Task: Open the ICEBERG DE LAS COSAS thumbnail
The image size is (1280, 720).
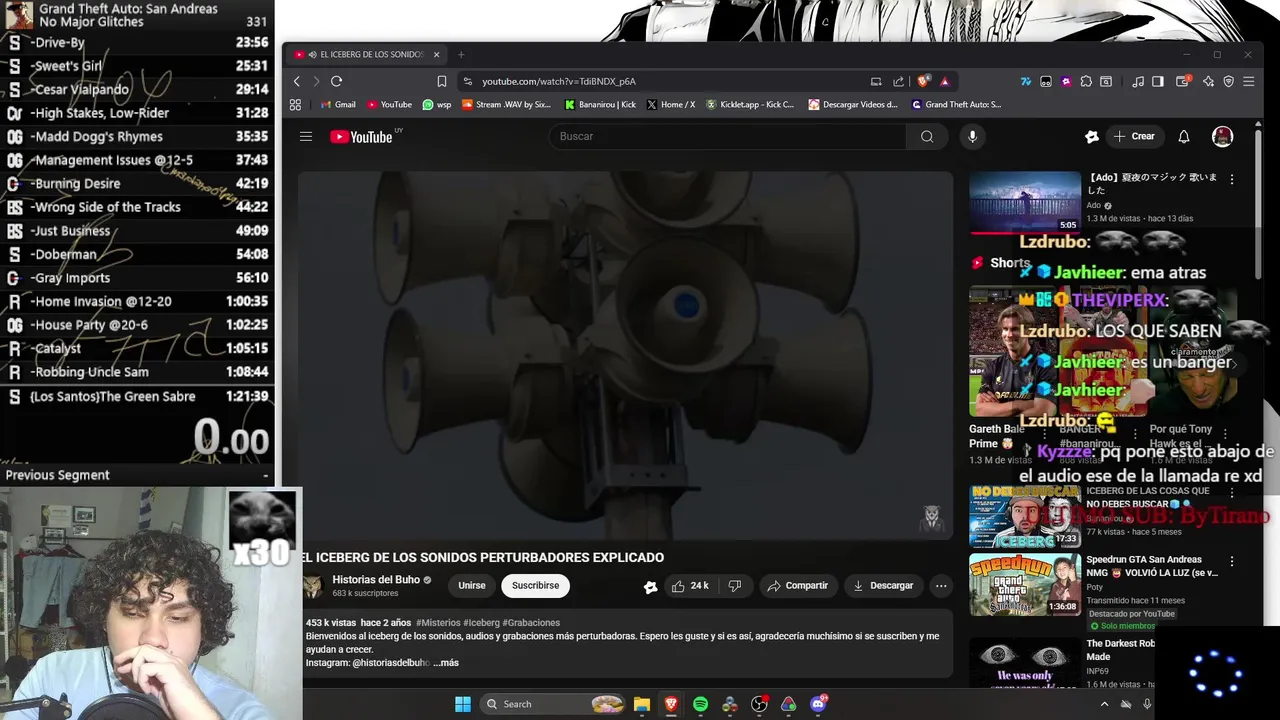Action: (x=1025, y=516)
